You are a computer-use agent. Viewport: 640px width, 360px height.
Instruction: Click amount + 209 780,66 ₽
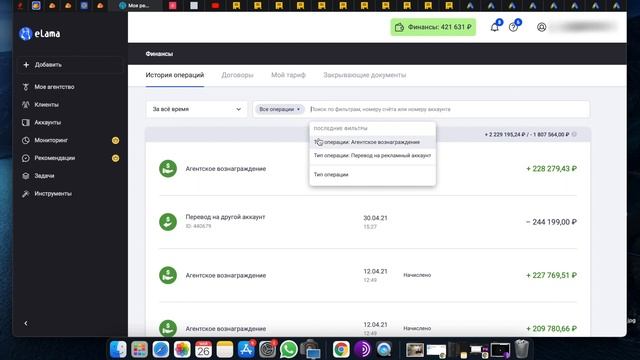pyautogui.click(x=551, y=329)
